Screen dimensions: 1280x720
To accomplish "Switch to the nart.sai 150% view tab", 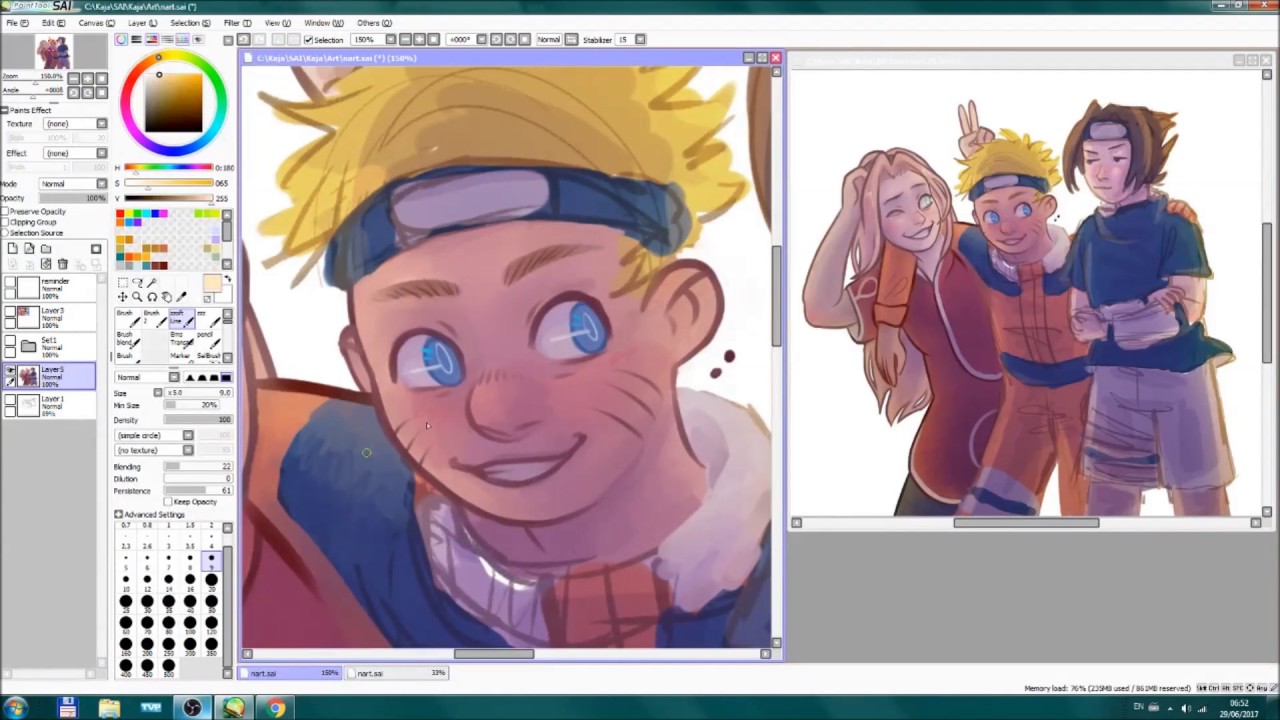I will coord(290,673).
